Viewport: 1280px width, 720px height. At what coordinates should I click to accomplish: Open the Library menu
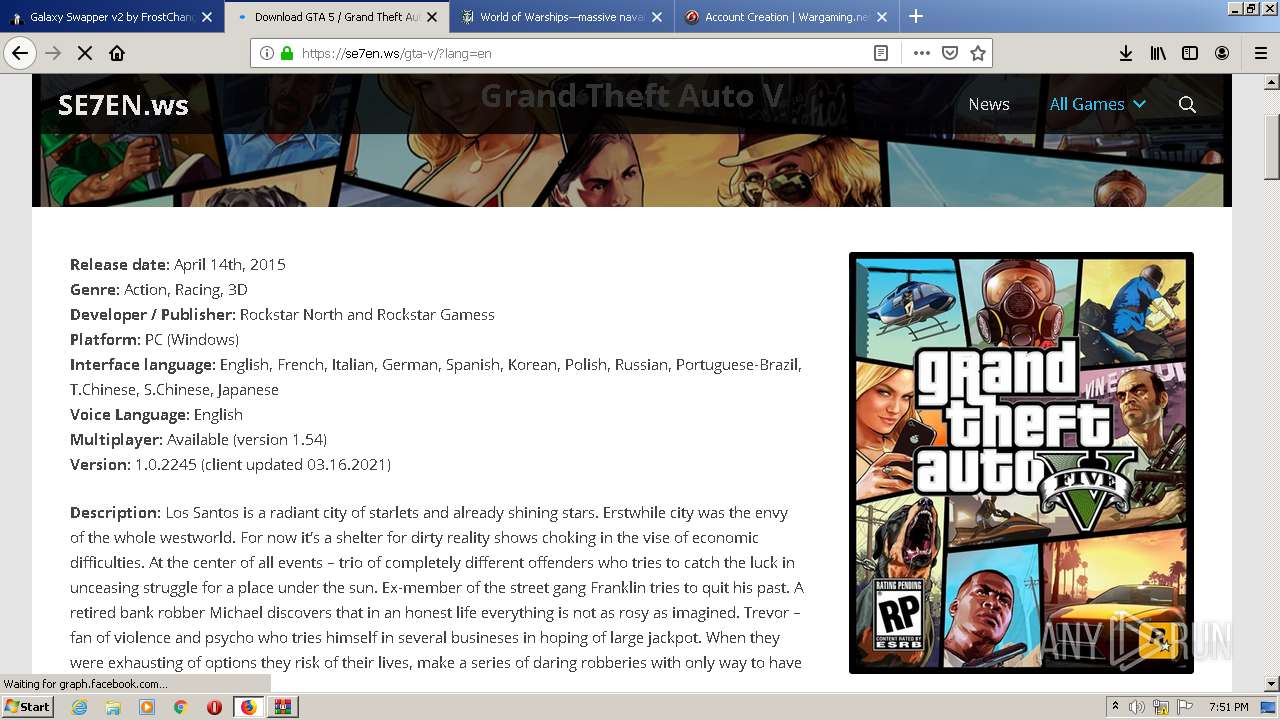tap(1158, 53)
